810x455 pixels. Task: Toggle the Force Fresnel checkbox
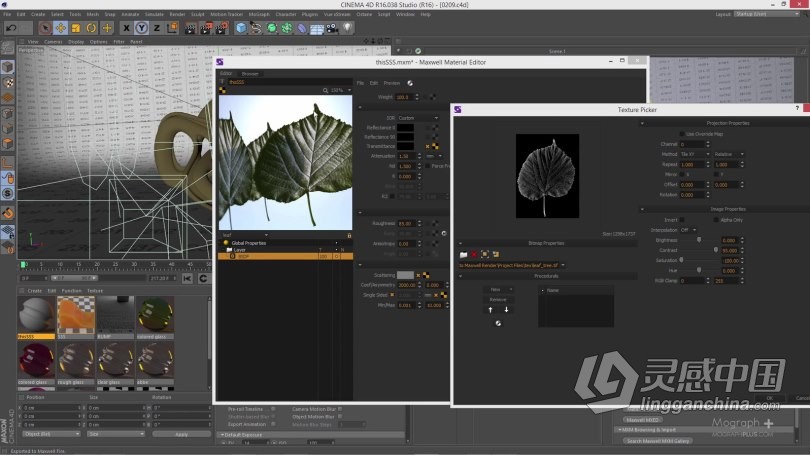[x=428, y=166]
